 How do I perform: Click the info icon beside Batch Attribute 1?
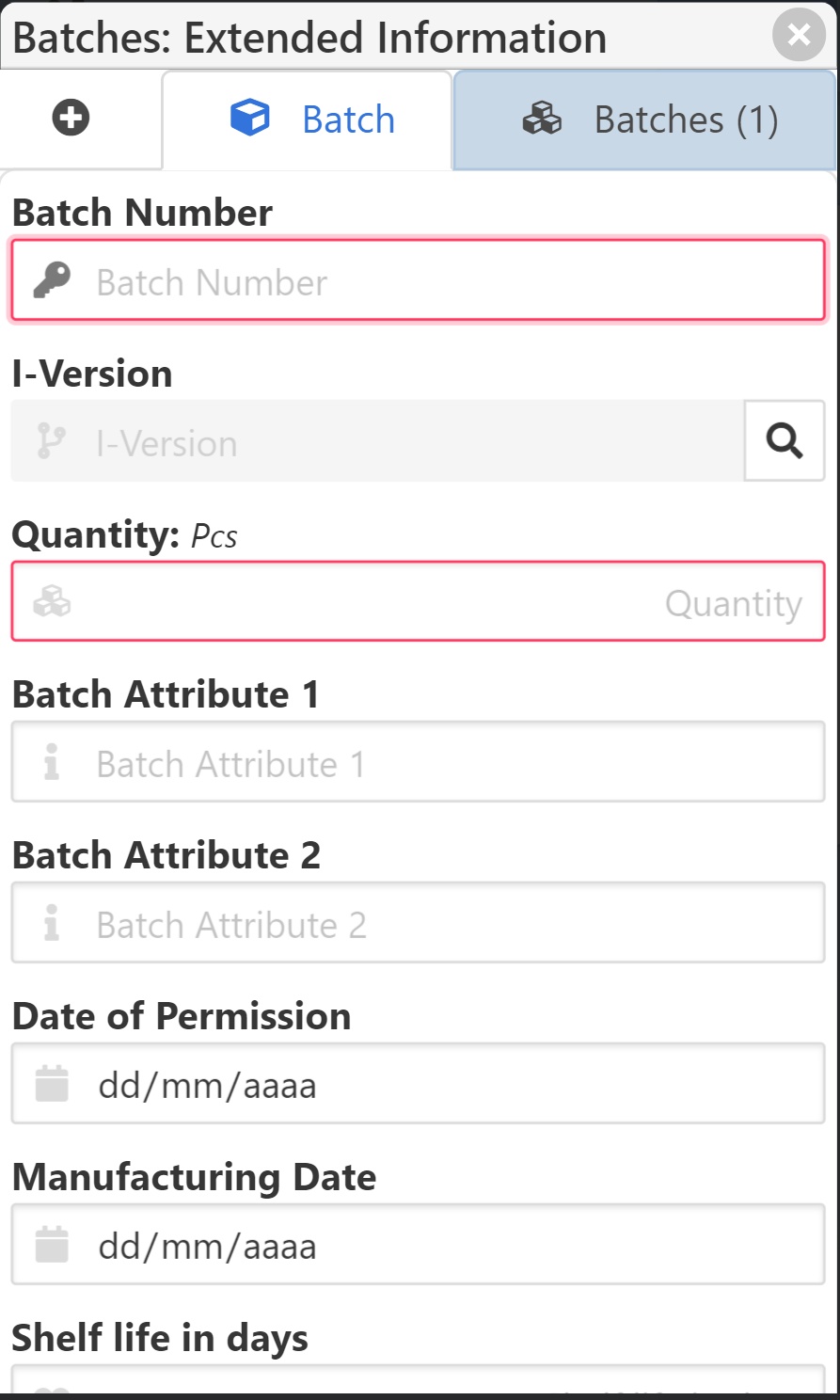tap(54, 762)
